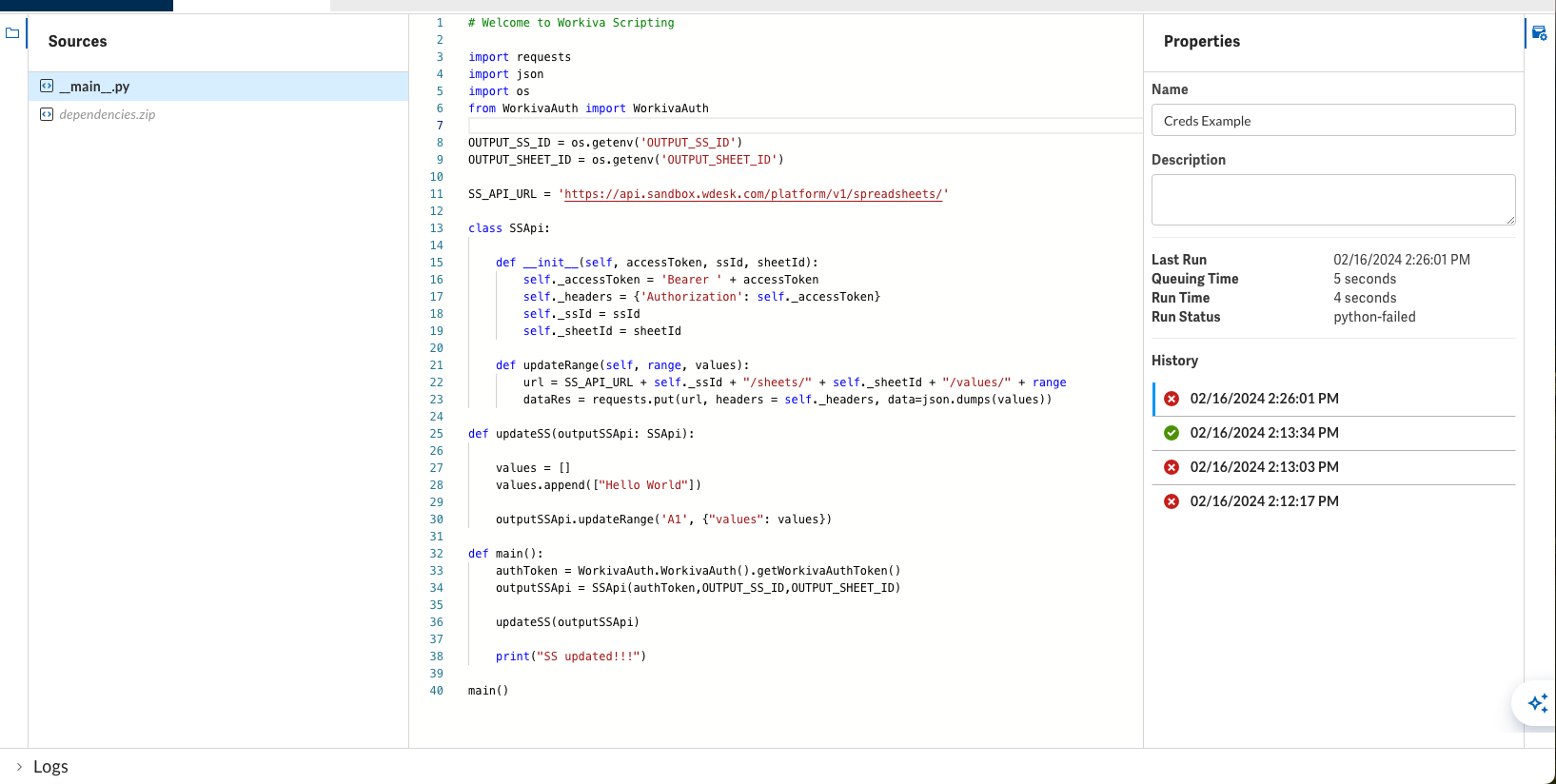1556x784 pixels.
Task: Select dependencies.zip in Sources list
Action: 218,114
